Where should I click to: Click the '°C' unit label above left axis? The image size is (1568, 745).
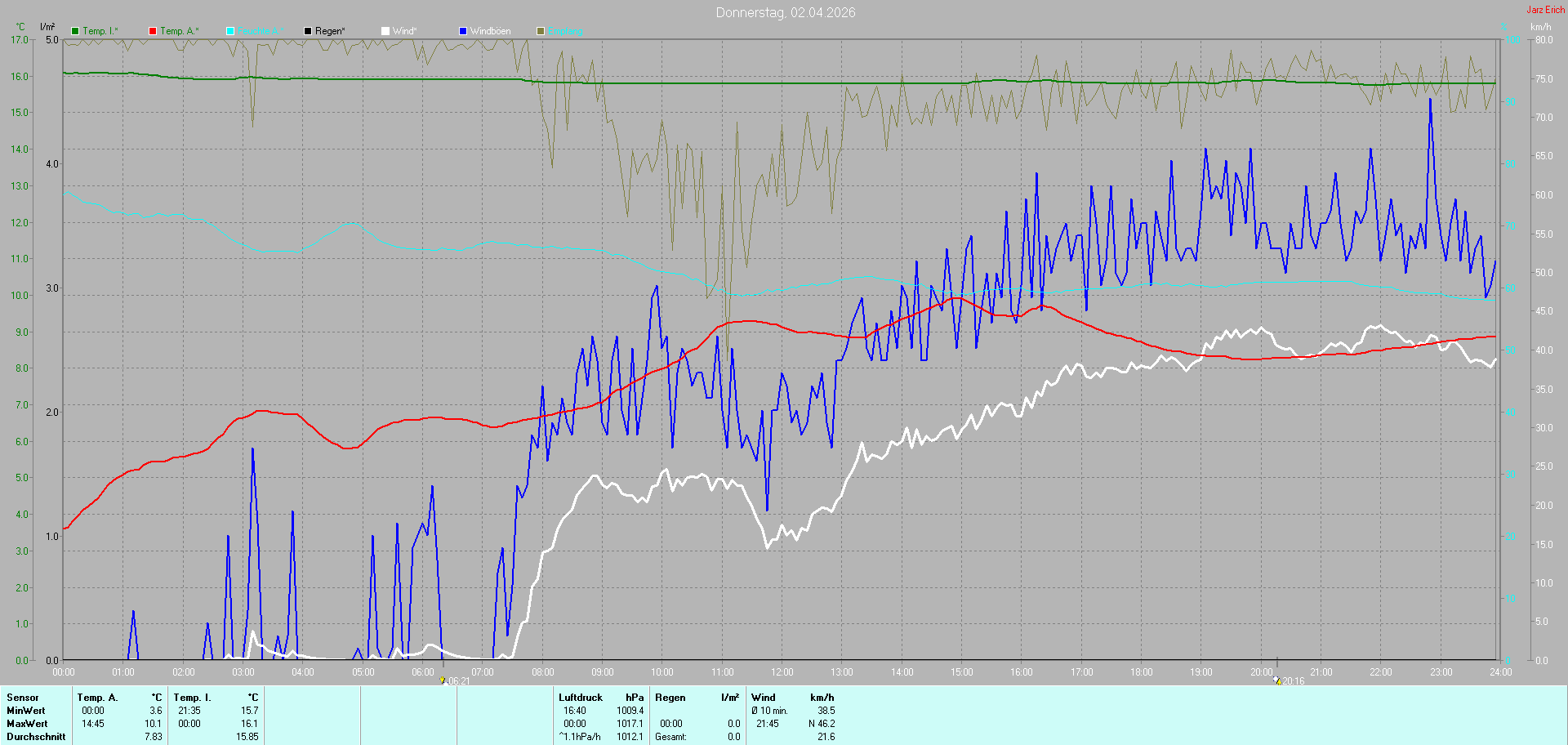point(20,27)
